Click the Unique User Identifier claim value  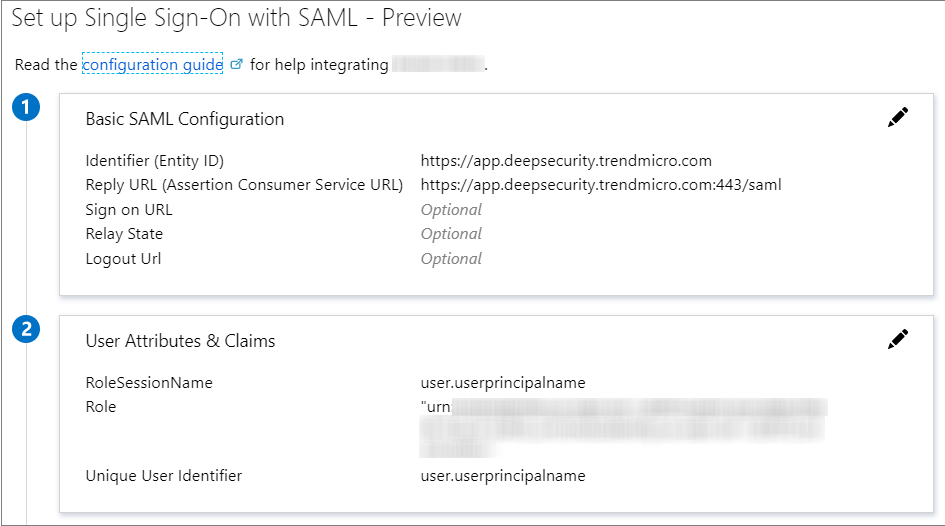[503, 476]
